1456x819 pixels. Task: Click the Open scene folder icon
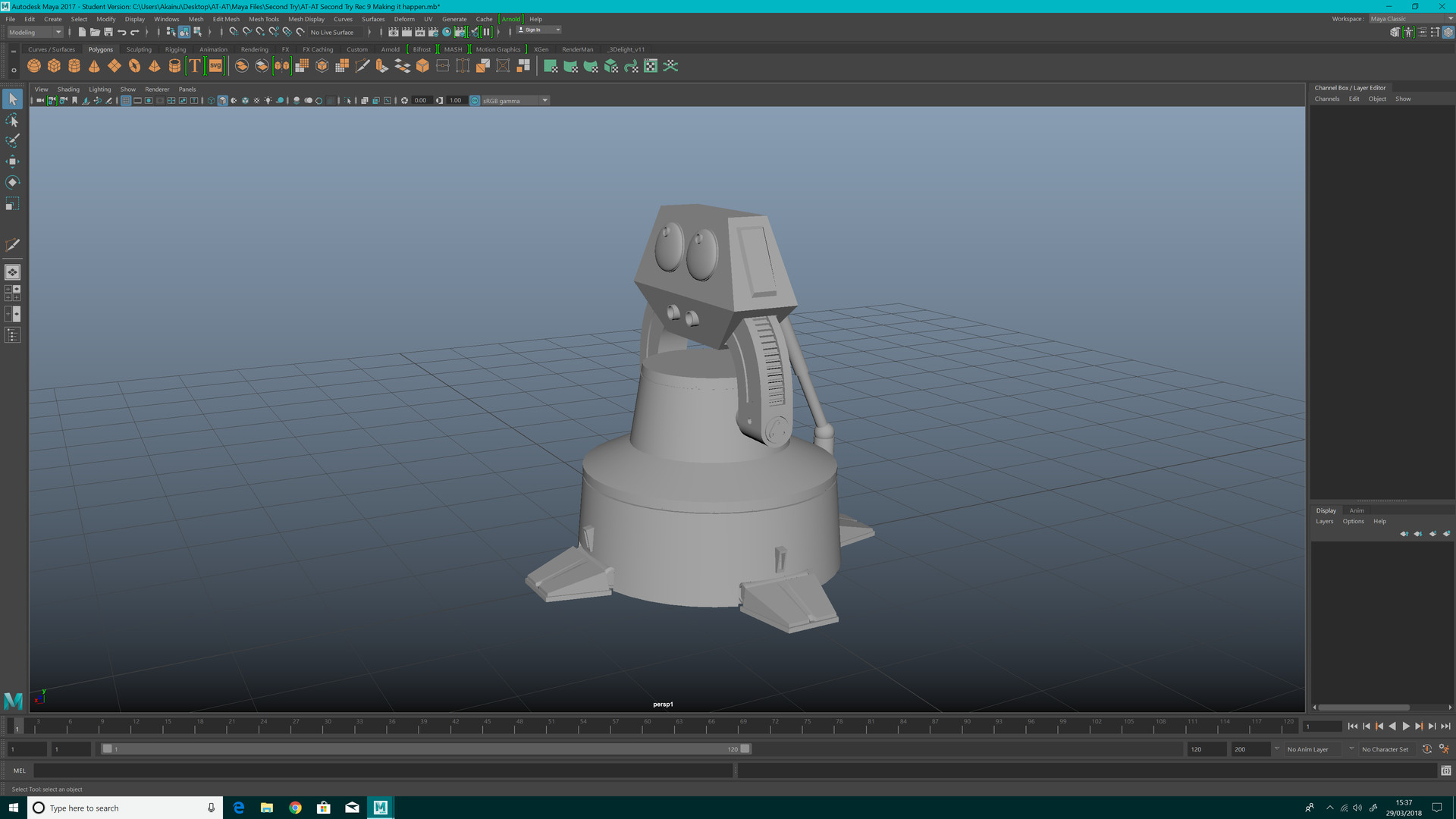[x=95, y=32]
